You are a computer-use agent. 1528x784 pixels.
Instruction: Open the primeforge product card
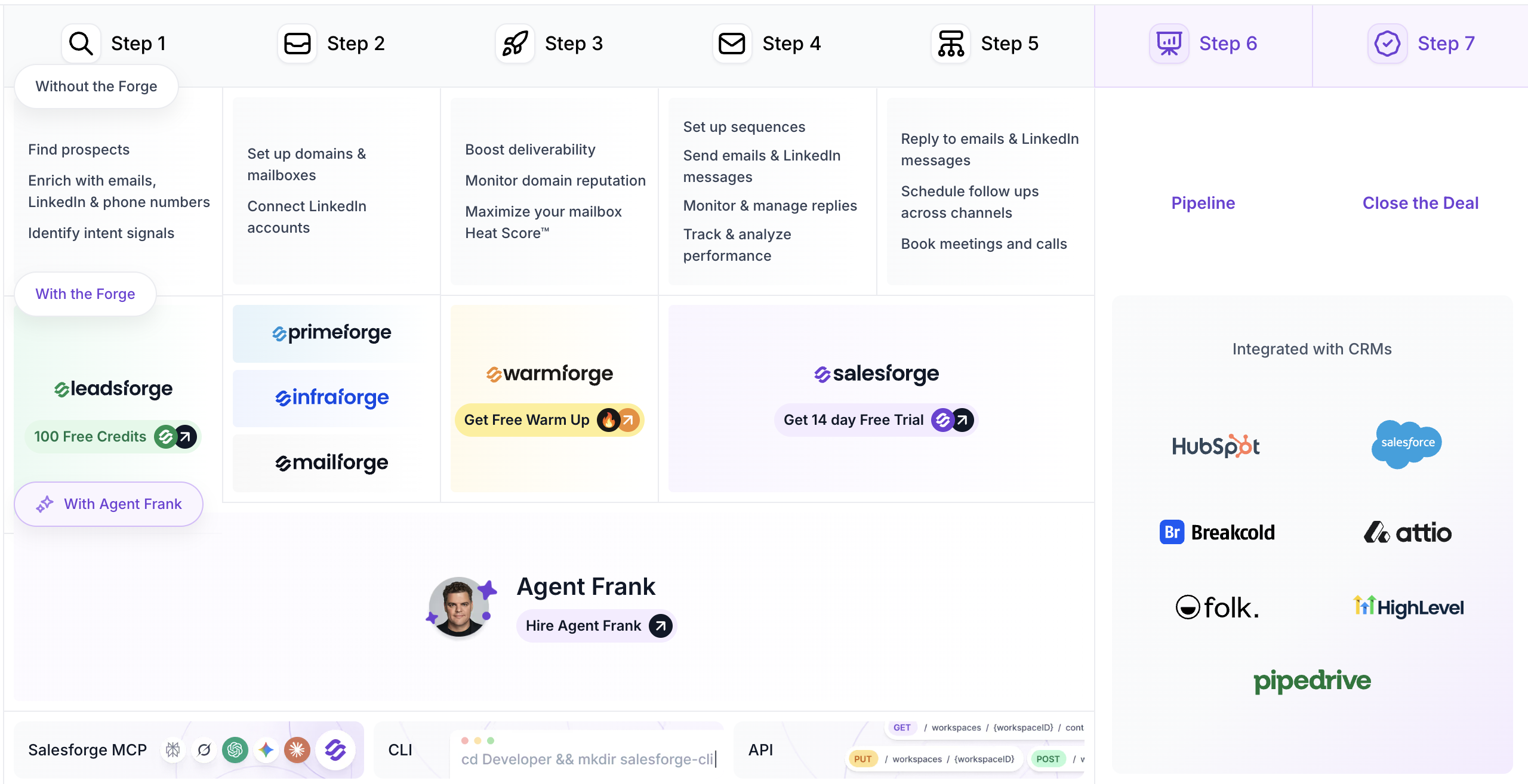coord(332,333)
